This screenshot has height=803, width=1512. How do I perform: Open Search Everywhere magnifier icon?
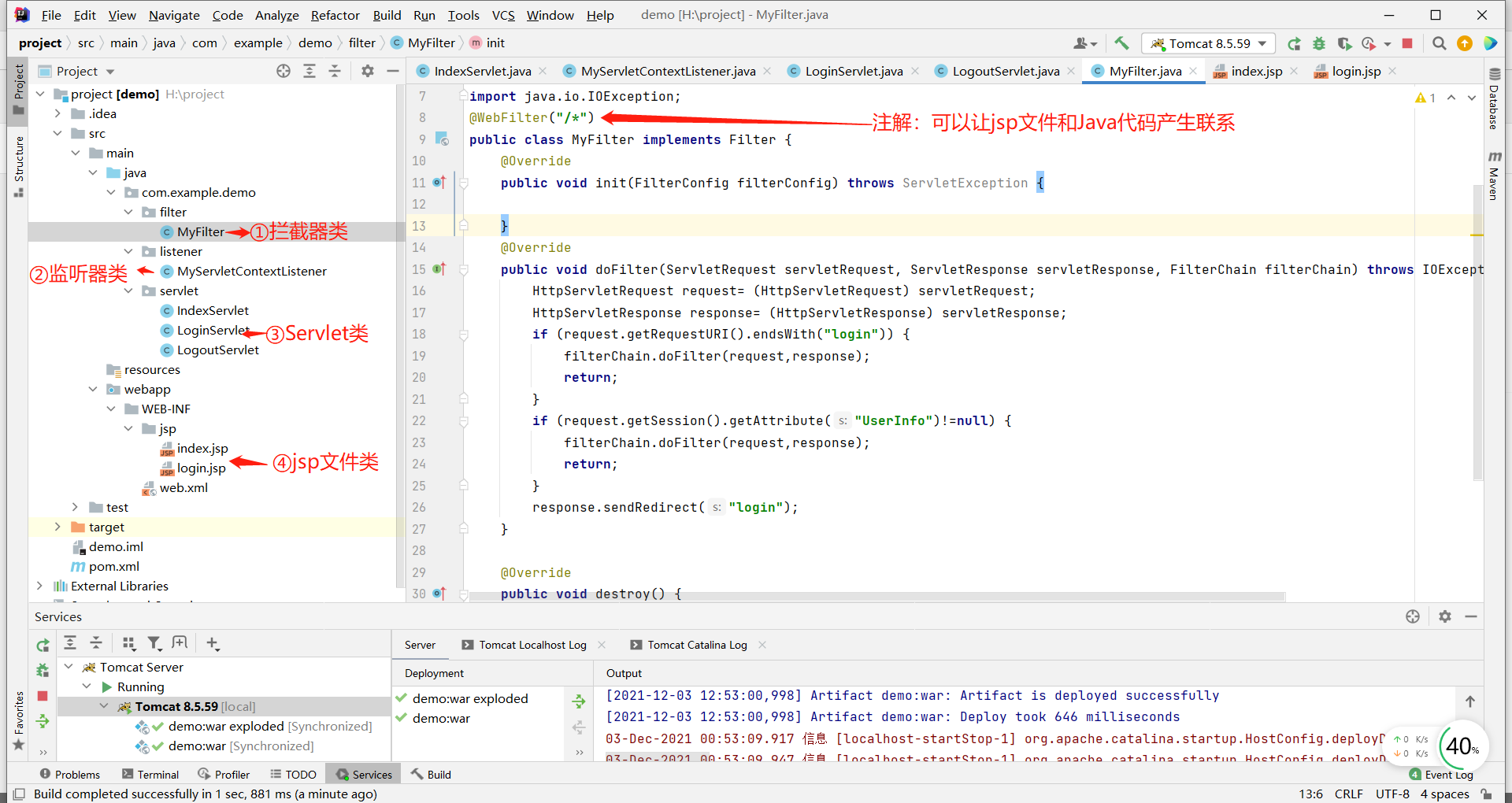(1440, 43)
